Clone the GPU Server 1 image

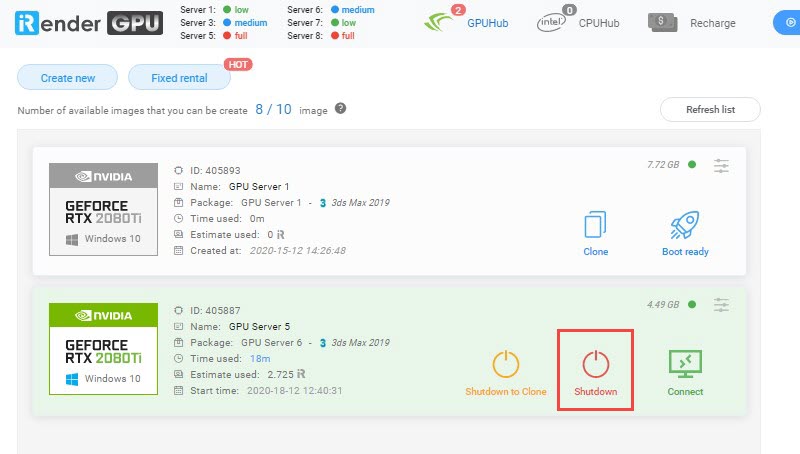pos(595,224)
